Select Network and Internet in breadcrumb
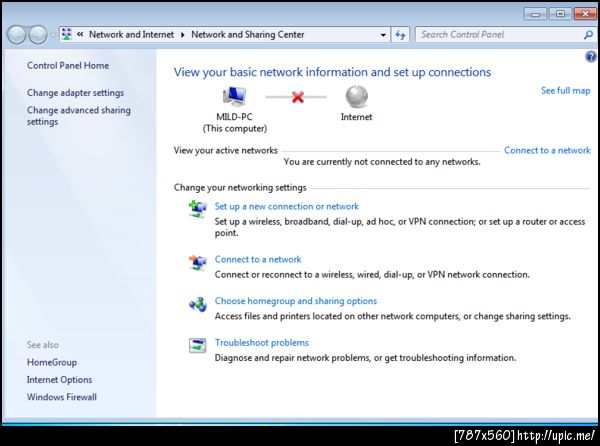This screenshot has width=600, height=446. pos(131,34)
